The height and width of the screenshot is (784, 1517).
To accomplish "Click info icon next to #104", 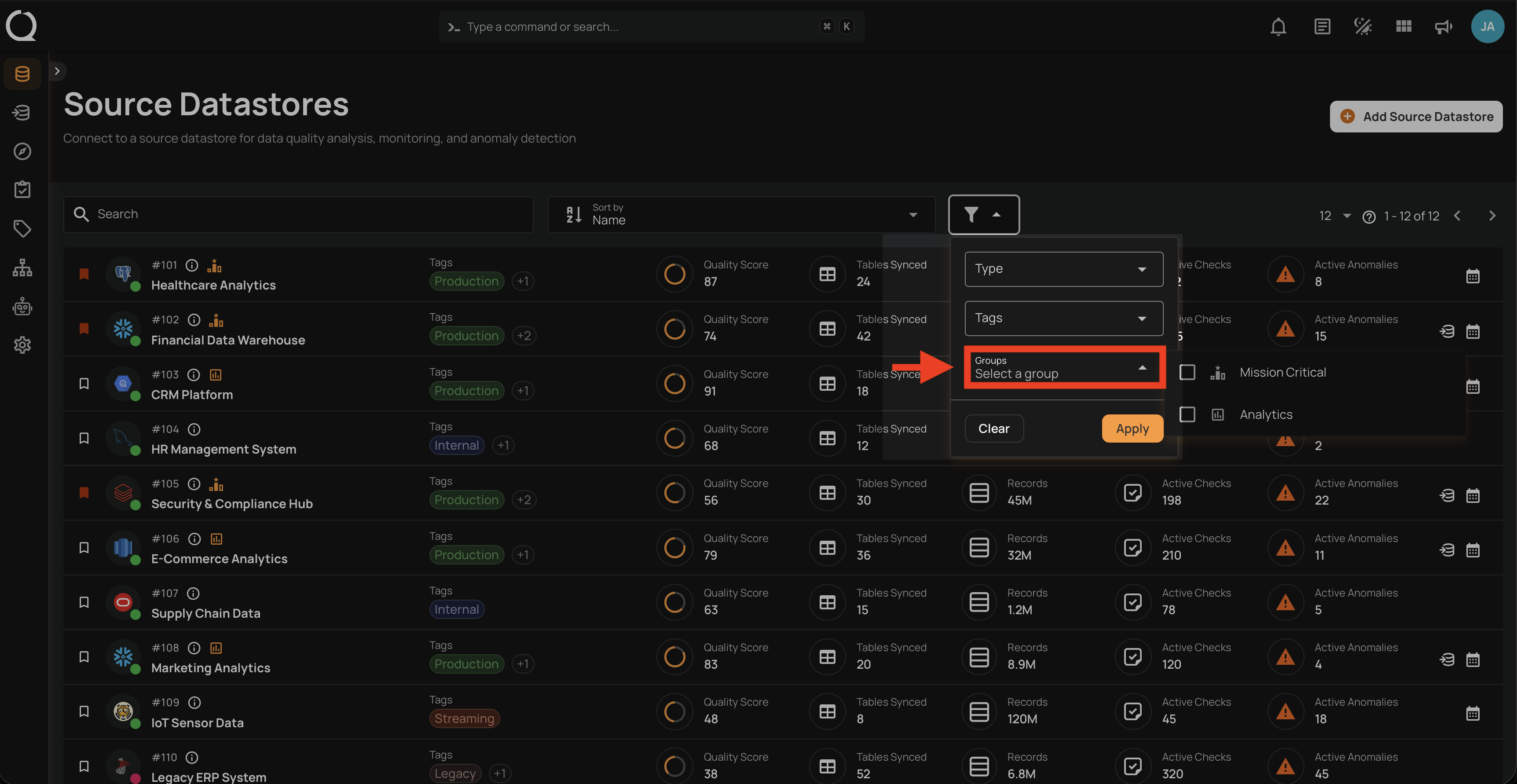I will coord(194,429).
